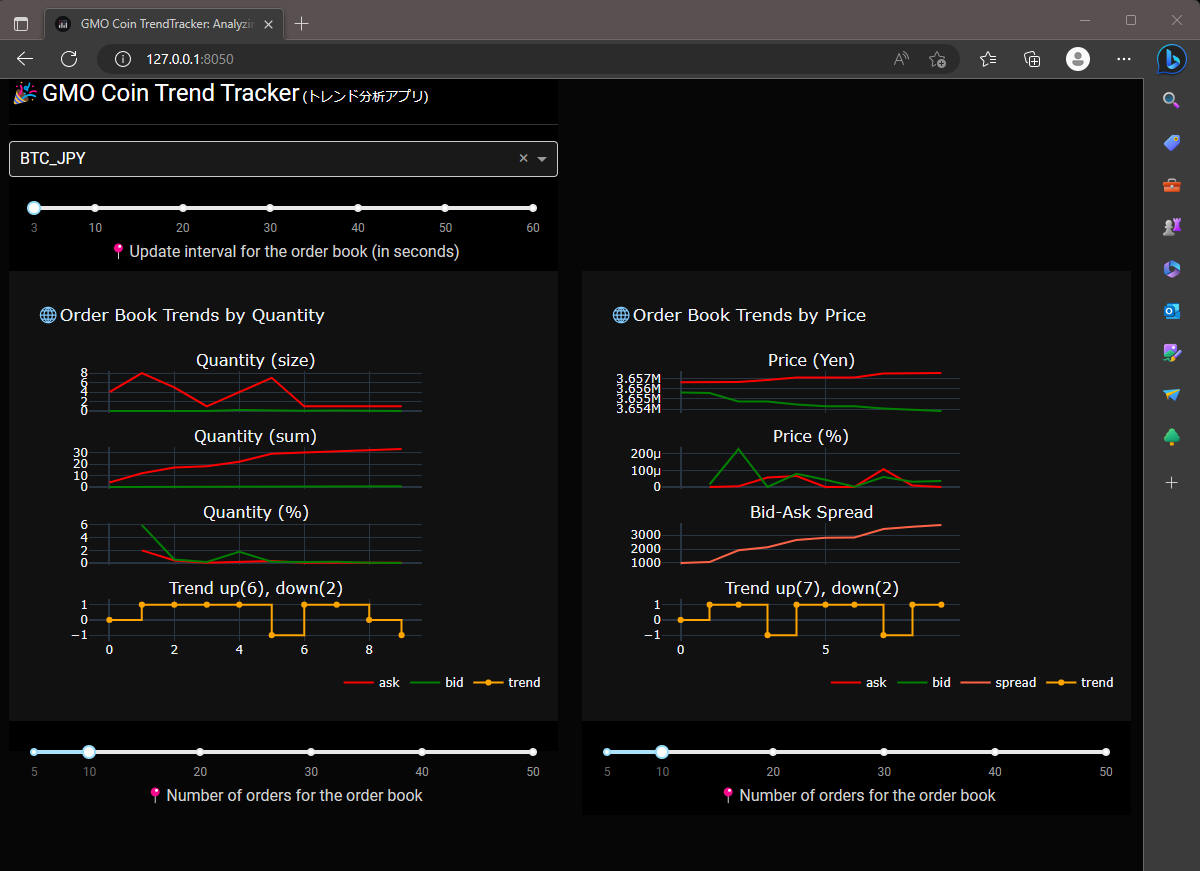Image resolution: width=1200 pixels, height=871 pixels.
Task: Open the sidebar Outlook icon
Action: tap(1172, 311)
